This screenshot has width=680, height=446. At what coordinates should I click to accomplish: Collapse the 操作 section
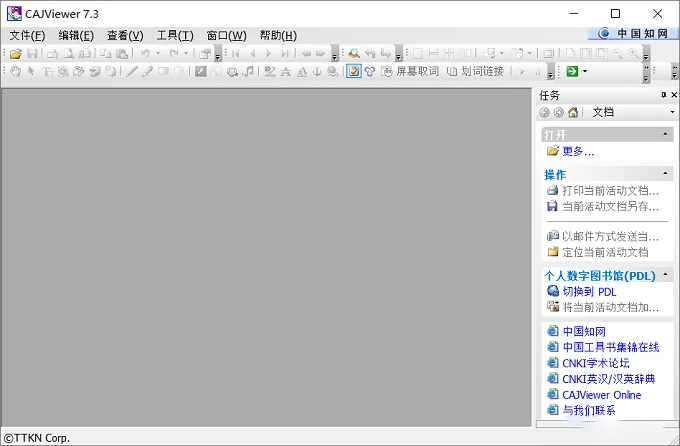[665, 174]
